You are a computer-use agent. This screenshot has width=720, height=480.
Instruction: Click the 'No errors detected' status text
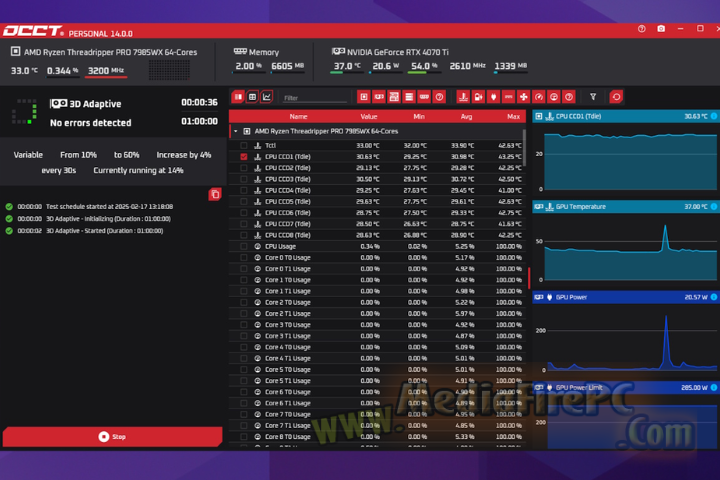click(90, 123)
